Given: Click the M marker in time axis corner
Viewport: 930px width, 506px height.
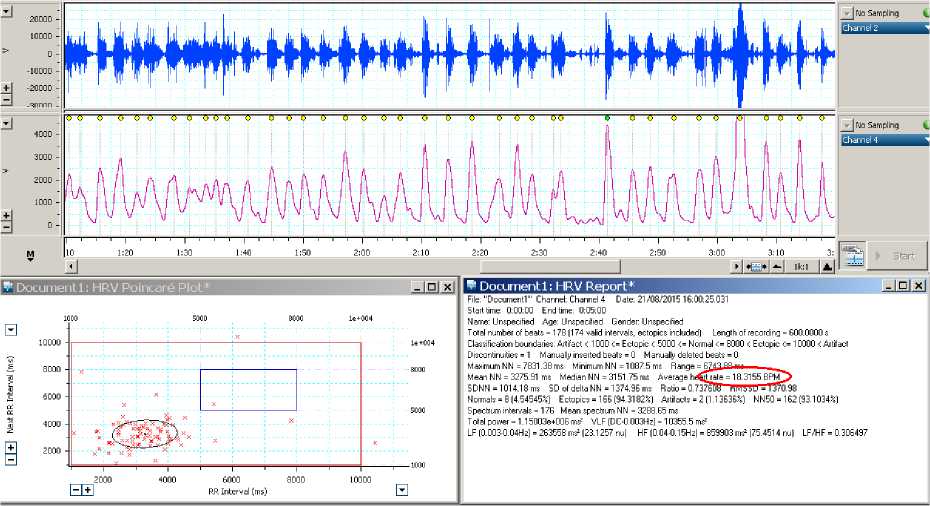Looking at the screenshot, I should (29, 256).
